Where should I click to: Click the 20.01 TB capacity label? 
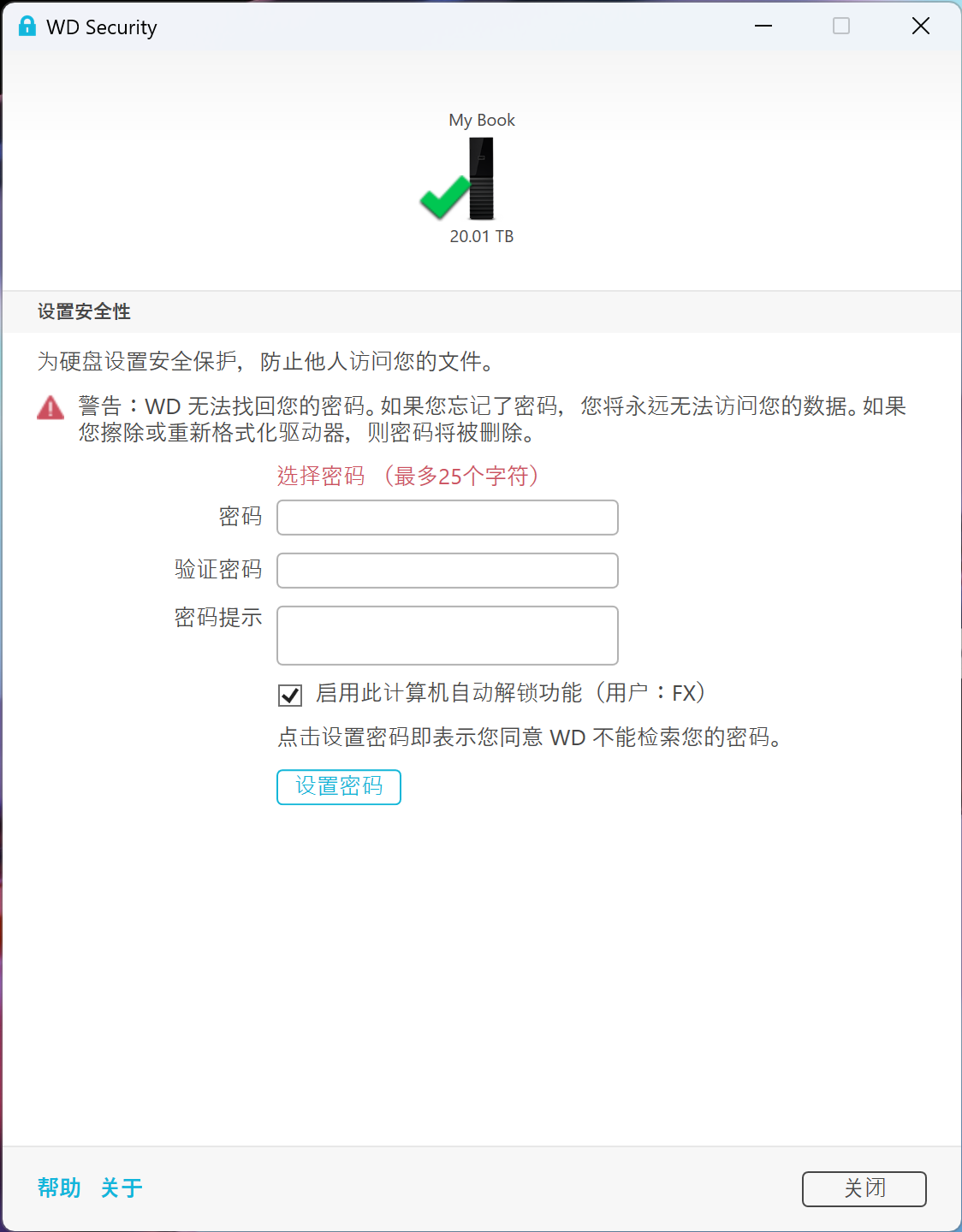pyautogui.click(x=482, y=236)
